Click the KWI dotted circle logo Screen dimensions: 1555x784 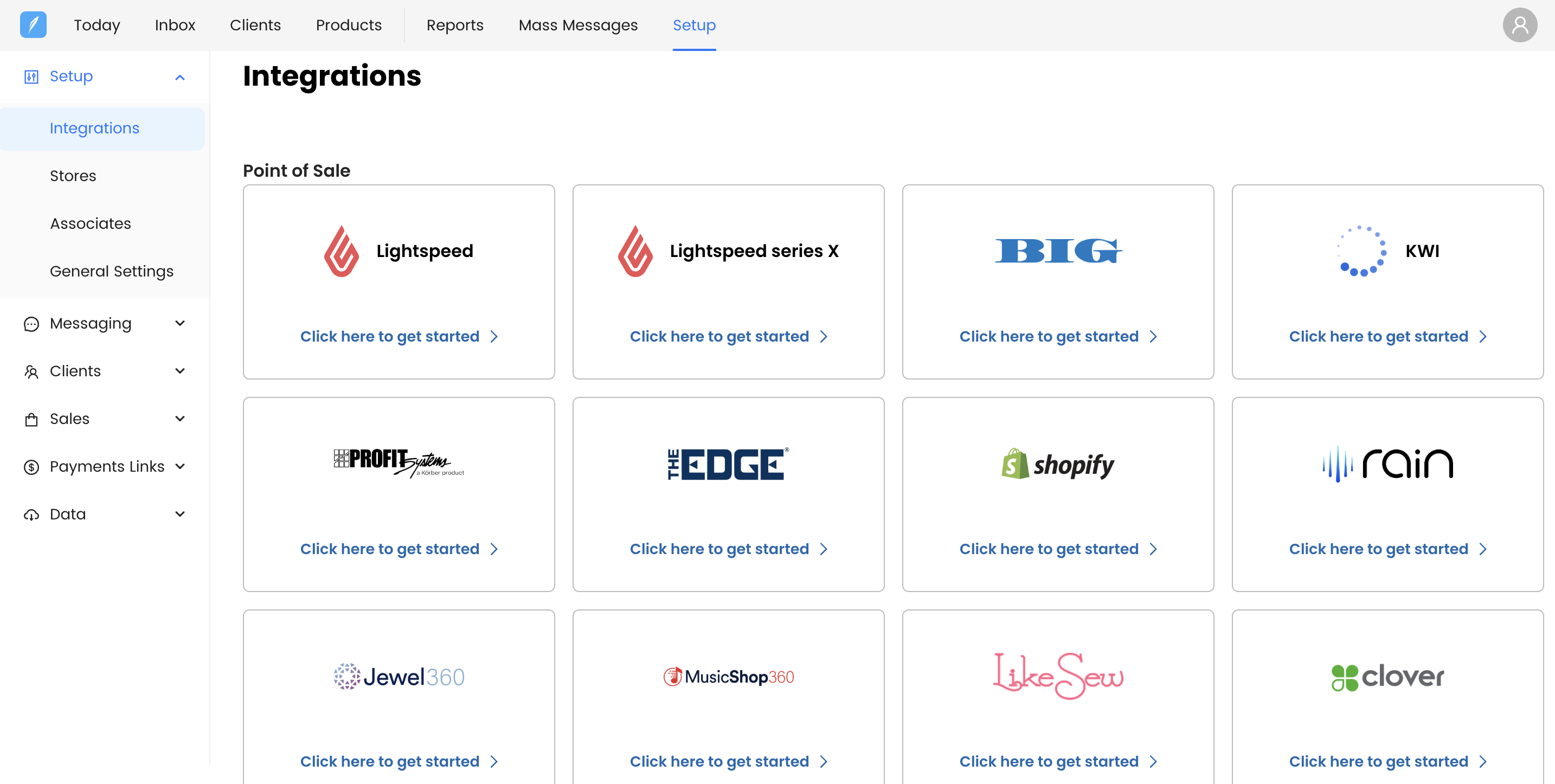coord(1361,251)
